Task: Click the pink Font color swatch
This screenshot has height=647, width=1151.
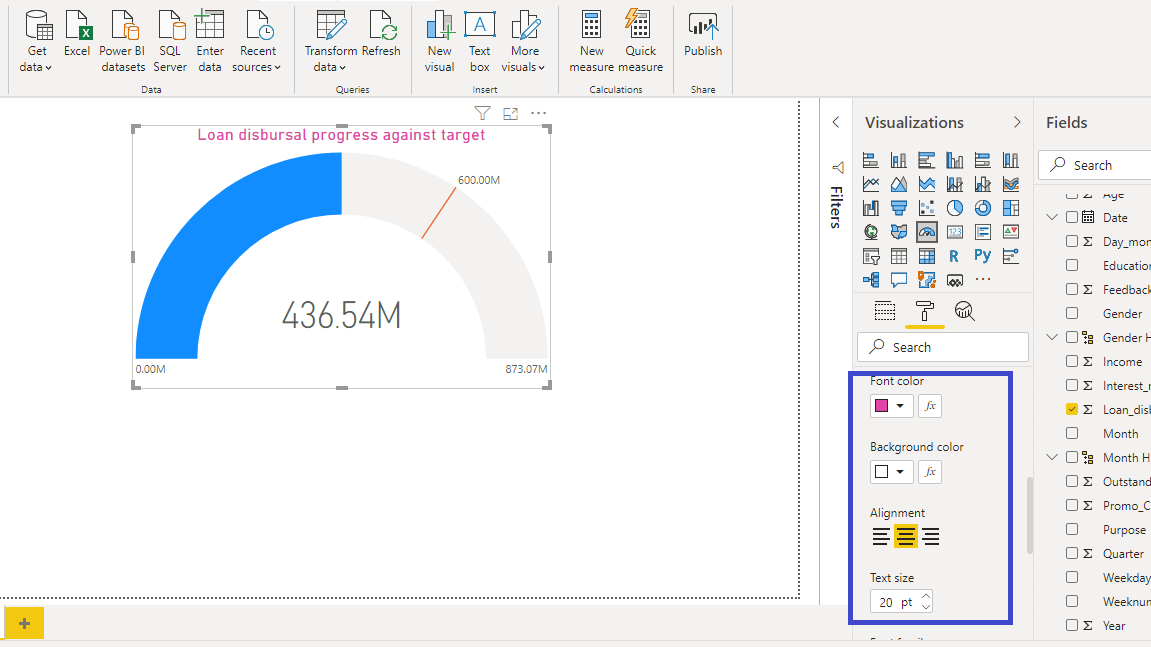Action: coord(882,406)
